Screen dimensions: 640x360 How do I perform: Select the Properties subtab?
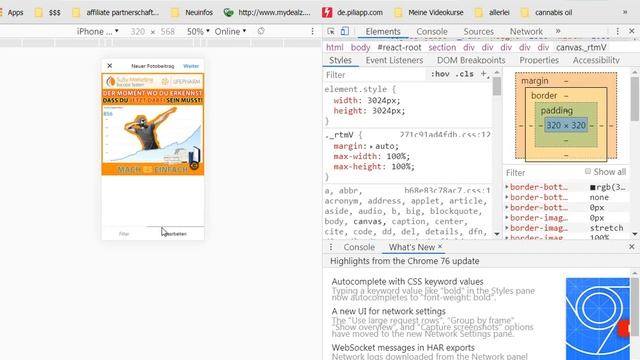[539, 60]
